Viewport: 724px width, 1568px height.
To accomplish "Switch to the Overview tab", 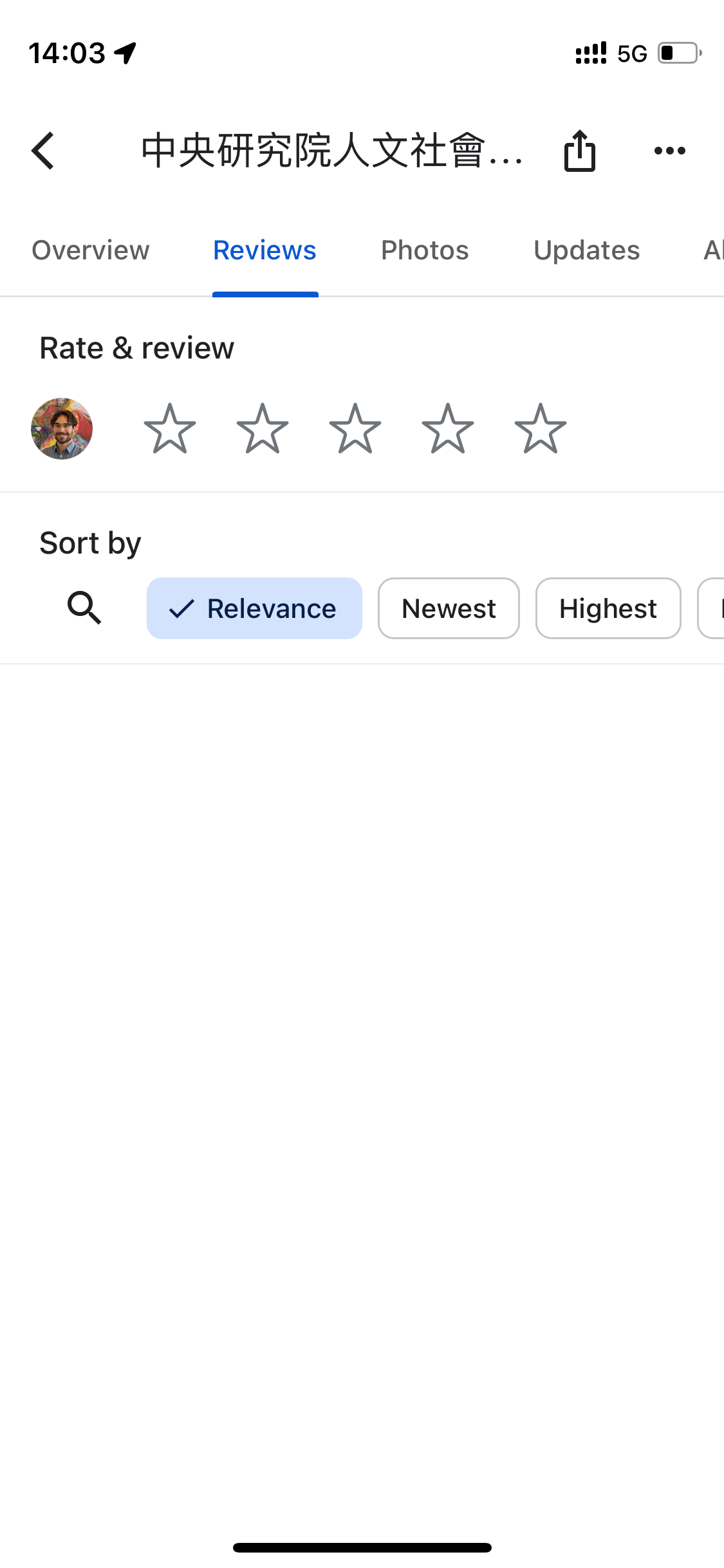I will click(x=91, y=250).
